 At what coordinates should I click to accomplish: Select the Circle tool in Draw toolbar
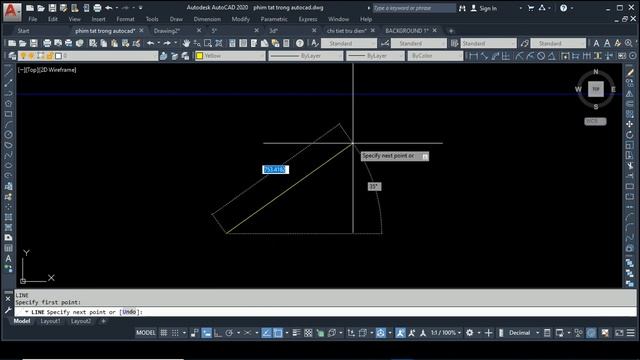click(x=8, y=135)
